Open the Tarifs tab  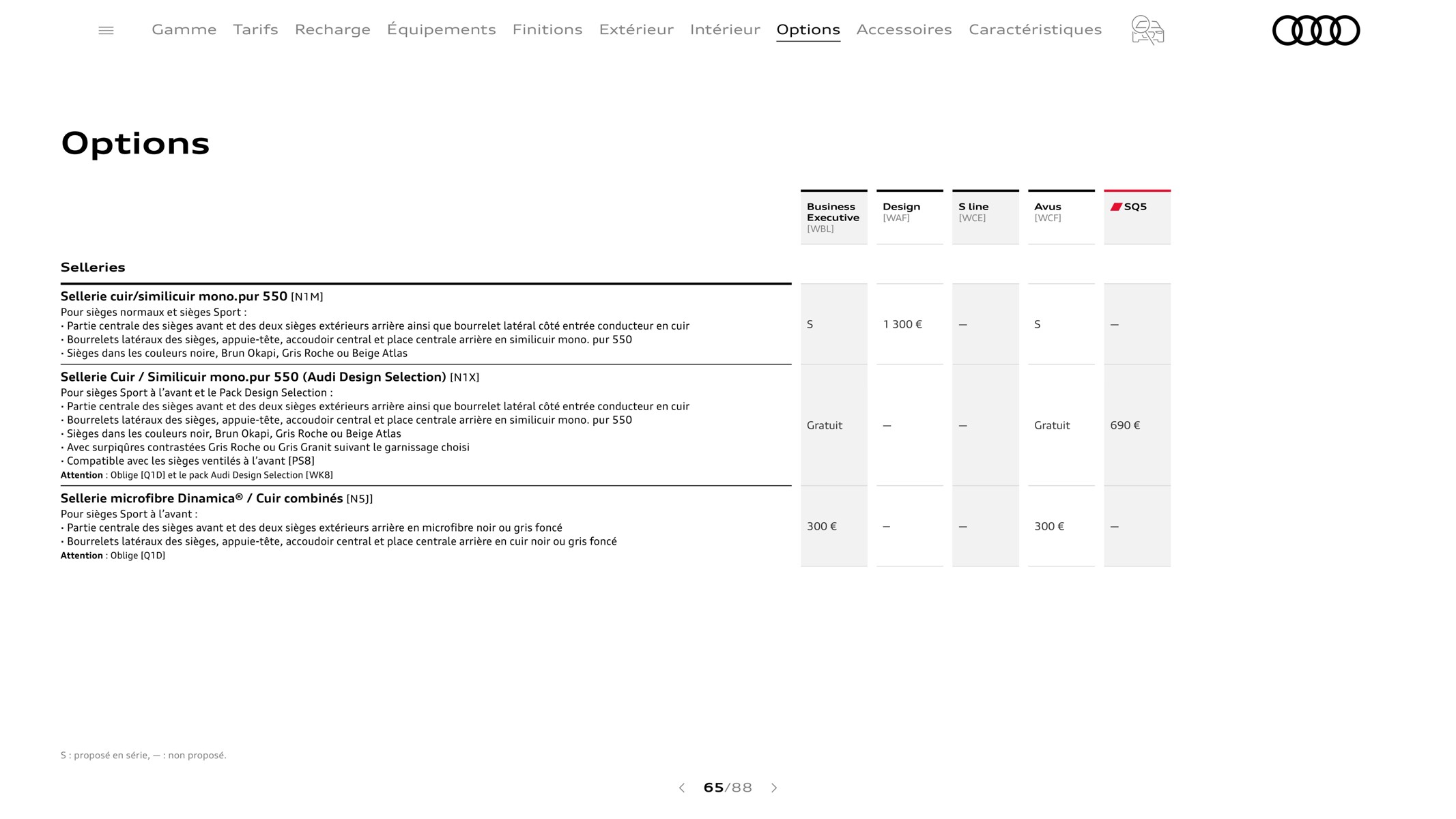255,29
